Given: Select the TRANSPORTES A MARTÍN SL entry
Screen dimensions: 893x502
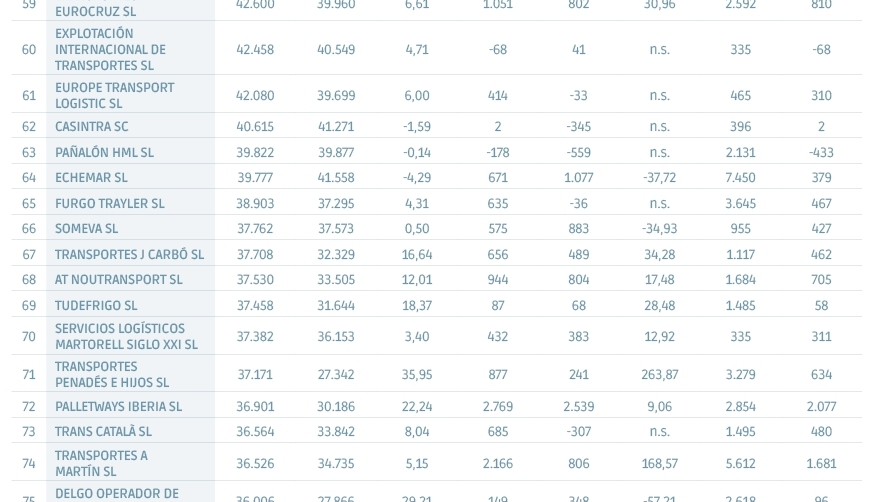Looking at the screenshot, I should coord(101,464).
